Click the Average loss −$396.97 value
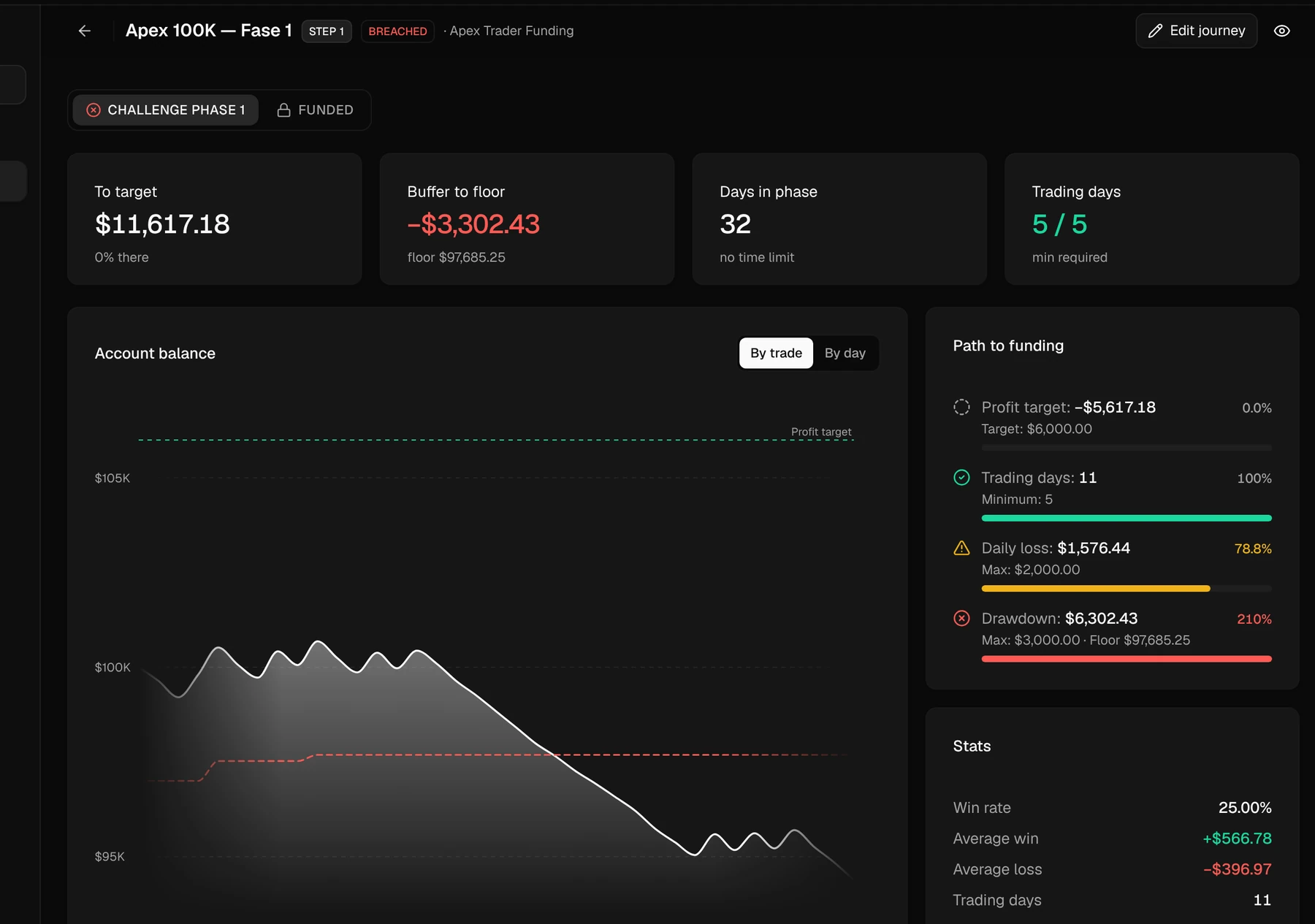 tap(1238, 869)
